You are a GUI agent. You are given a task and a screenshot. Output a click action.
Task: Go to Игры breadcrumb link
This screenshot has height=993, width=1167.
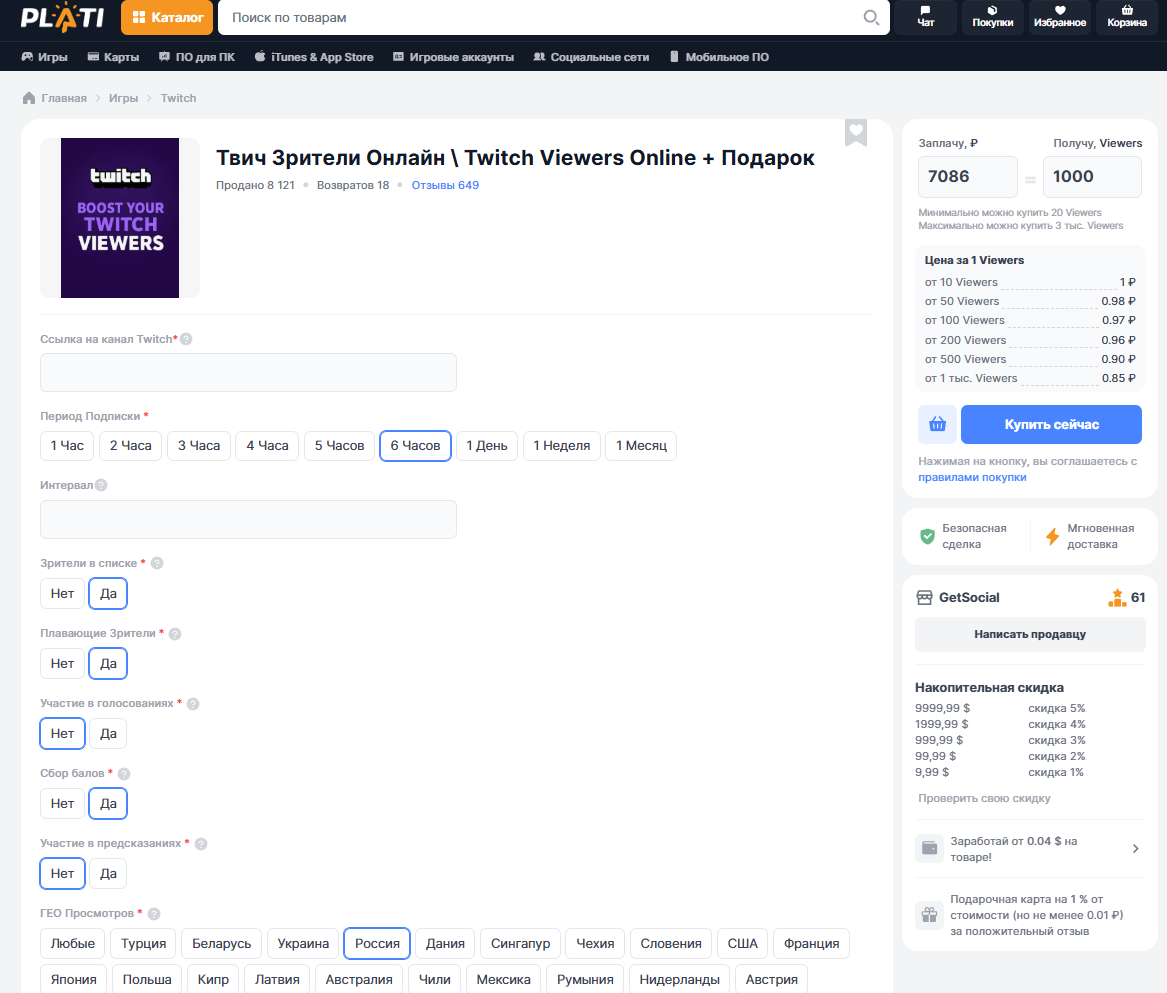tap(124, 98)
